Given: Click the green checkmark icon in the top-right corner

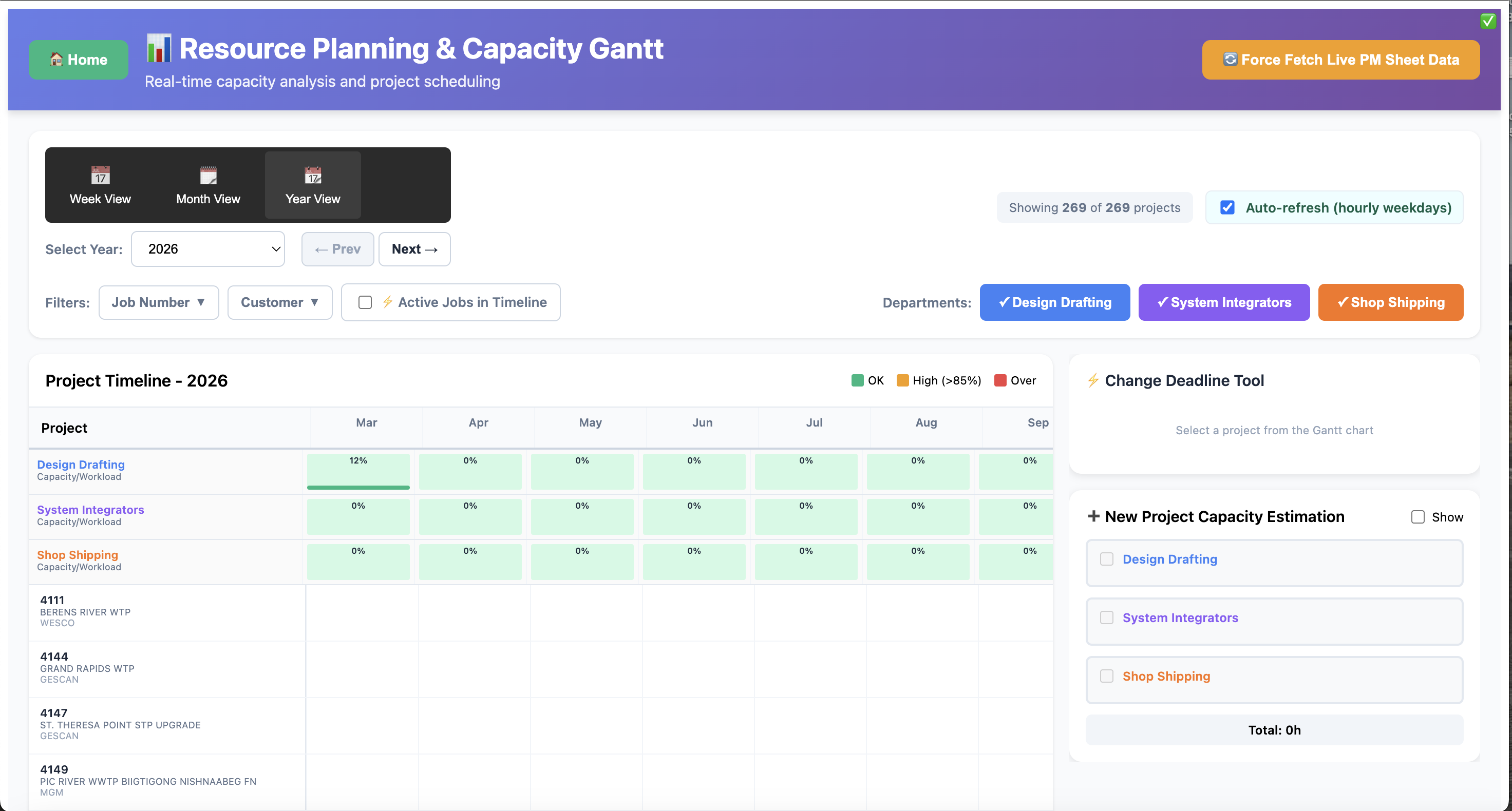Looking at the screenshot, I should click(1488, 21).
